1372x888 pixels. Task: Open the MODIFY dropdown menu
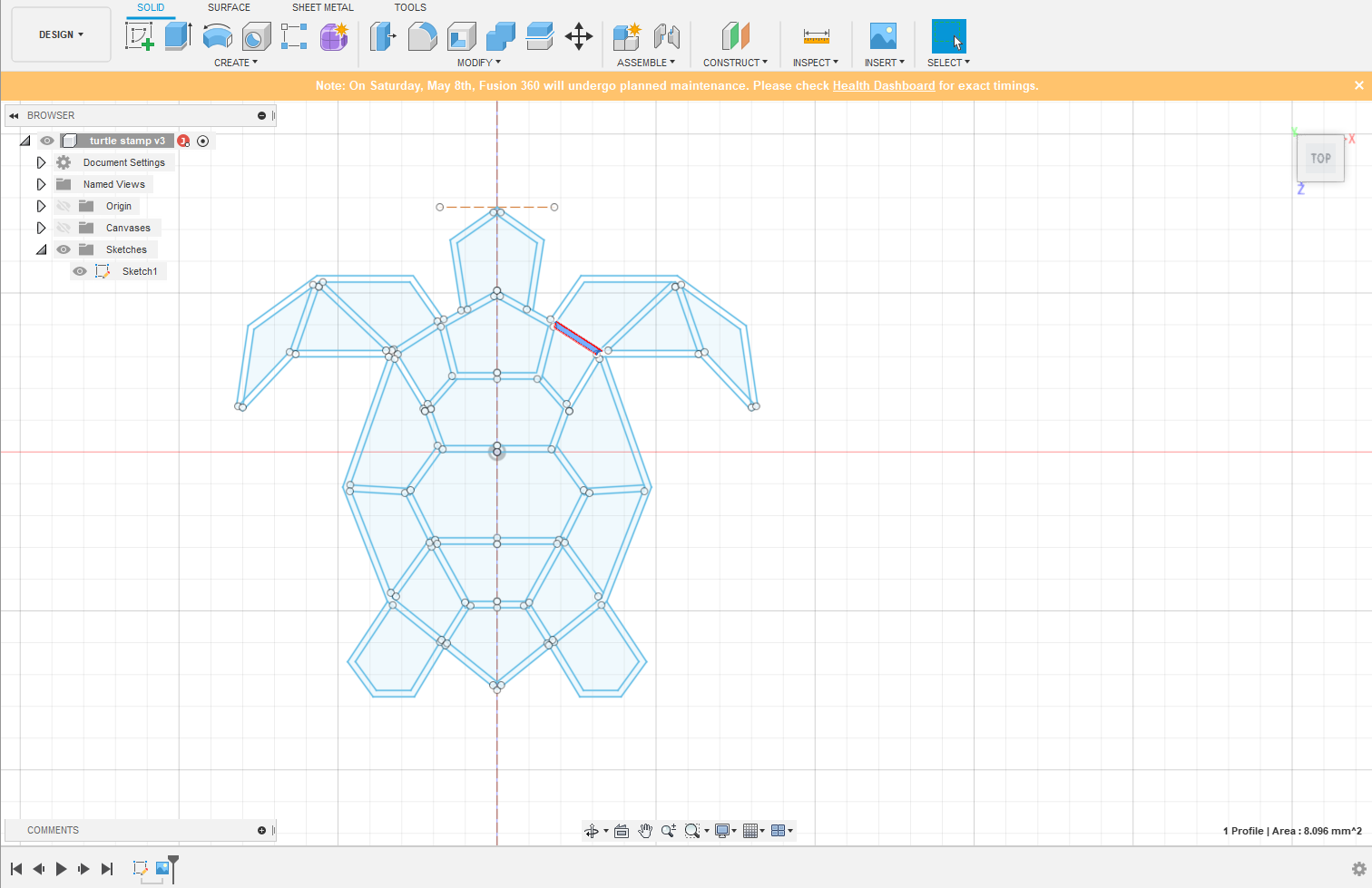pyautogui.click(x=478, y=63)
